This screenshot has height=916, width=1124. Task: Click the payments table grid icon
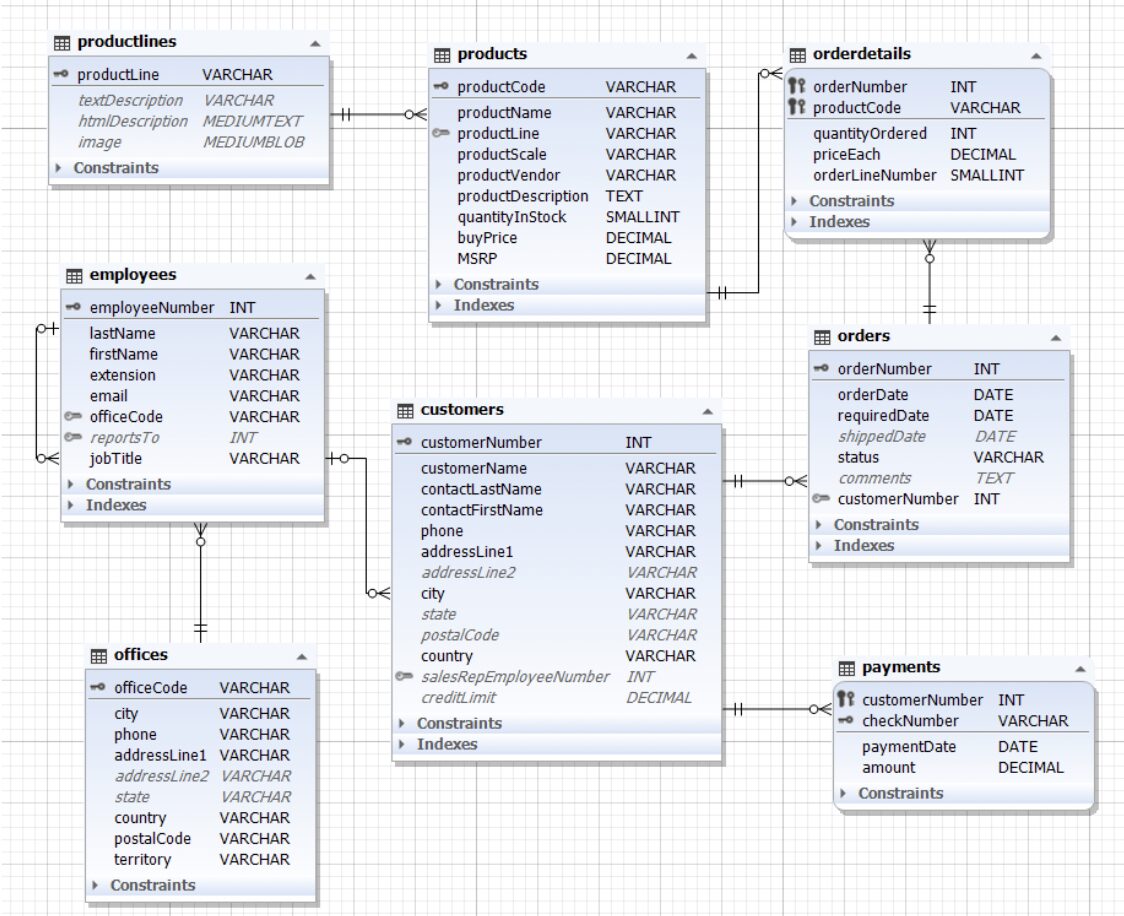tap(846, 668)
